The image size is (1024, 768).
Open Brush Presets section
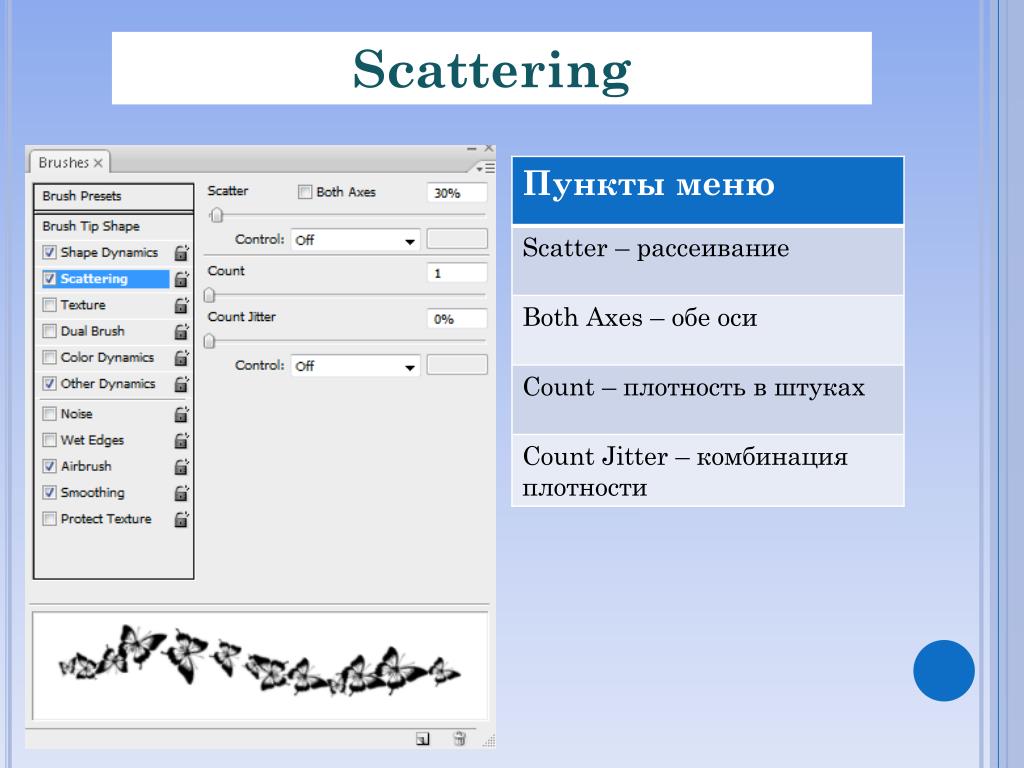114,196
